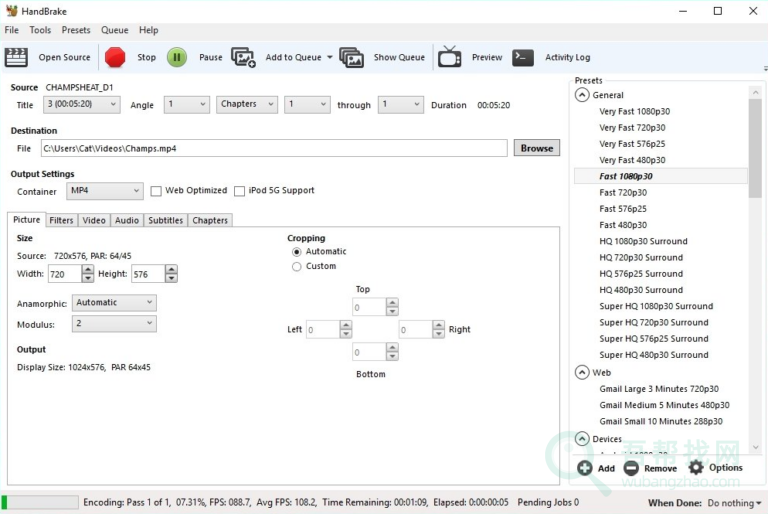
Task: Click the Browse button for destination
Action: [x=536, y=148]
